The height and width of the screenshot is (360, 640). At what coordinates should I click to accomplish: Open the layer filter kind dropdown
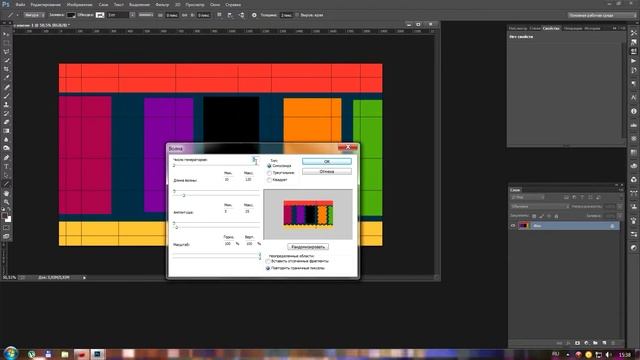pyautogui.click(x=527, y=198)
